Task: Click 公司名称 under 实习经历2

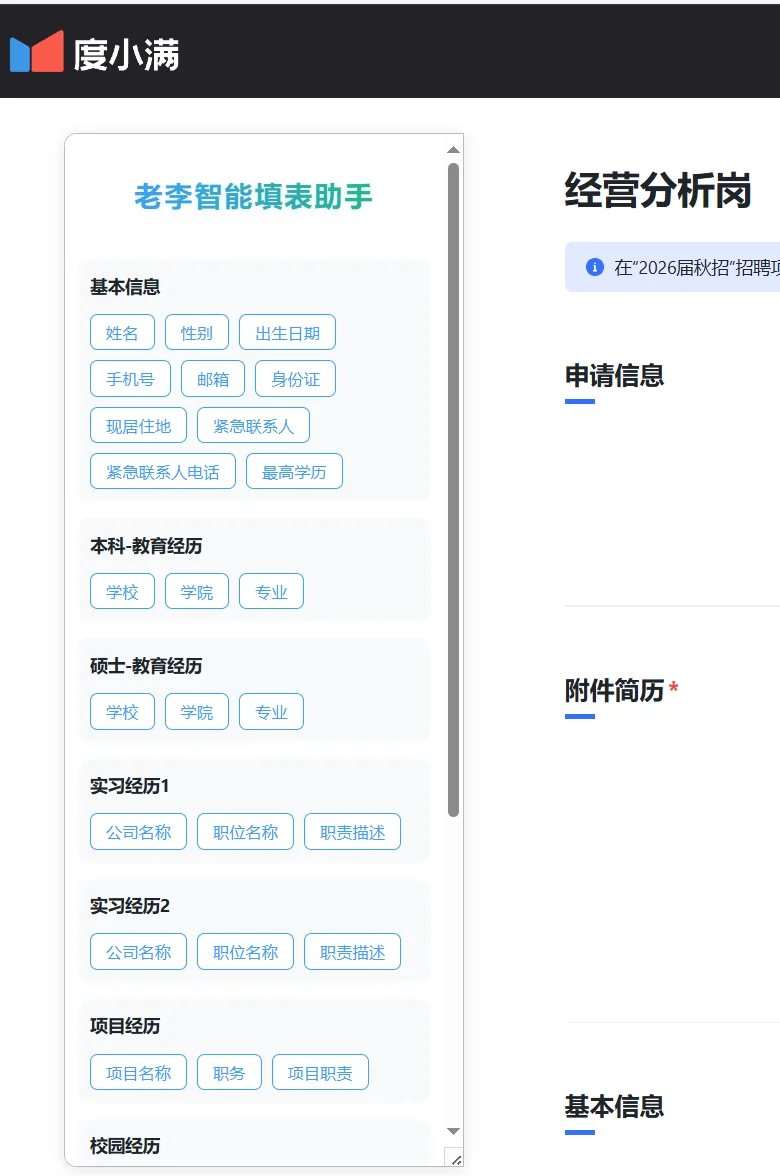Action: [139, 952]
